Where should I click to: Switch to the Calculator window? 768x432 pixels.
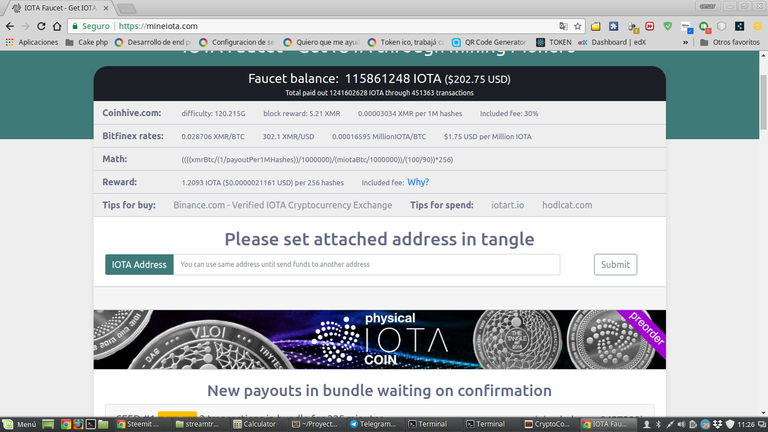pyautogui.click(x=257, y=424)
